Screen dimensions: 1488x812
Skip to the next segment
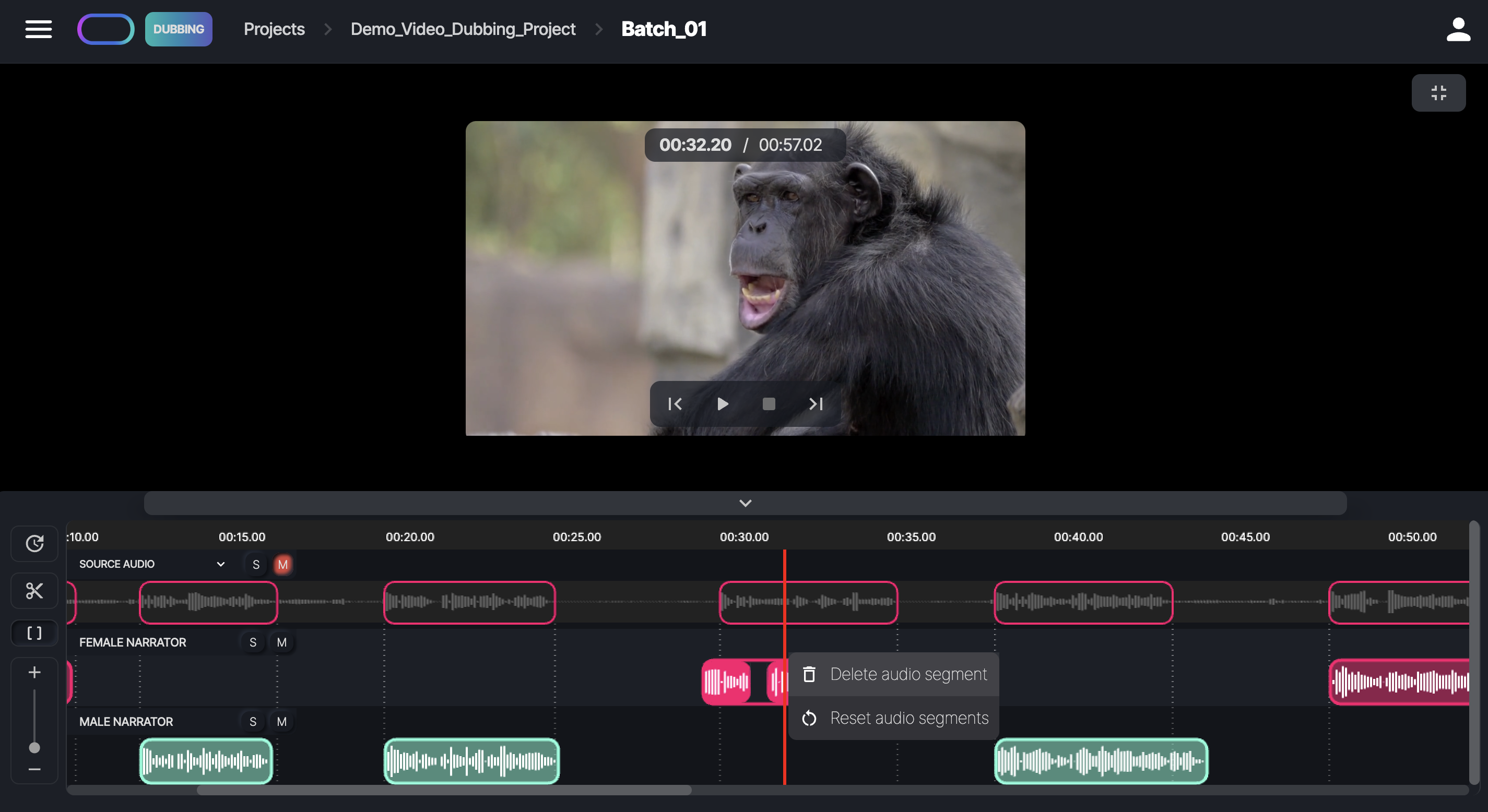(816, 404)
